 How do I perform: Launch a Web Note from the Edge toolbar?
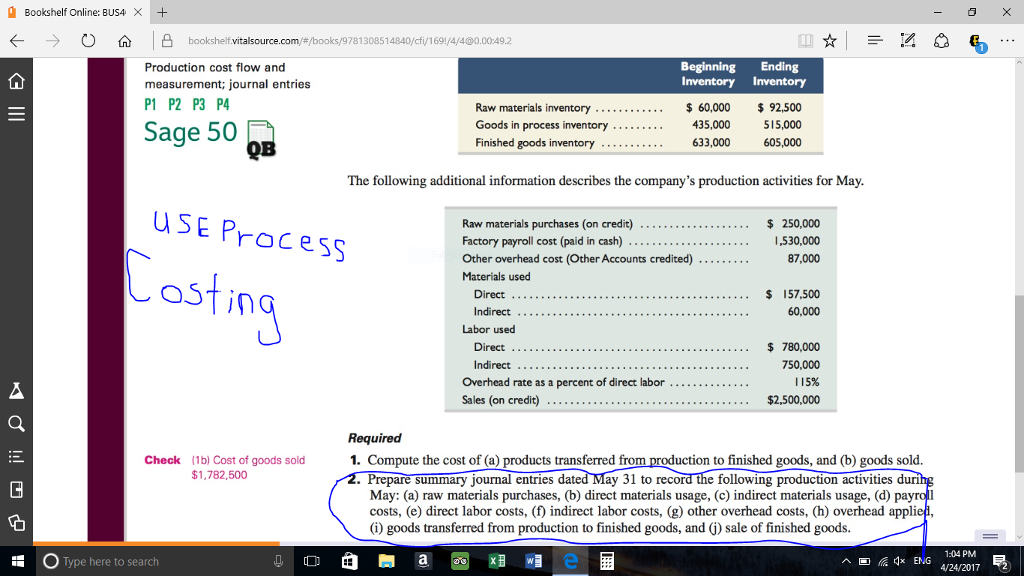(x=908, y=41)
